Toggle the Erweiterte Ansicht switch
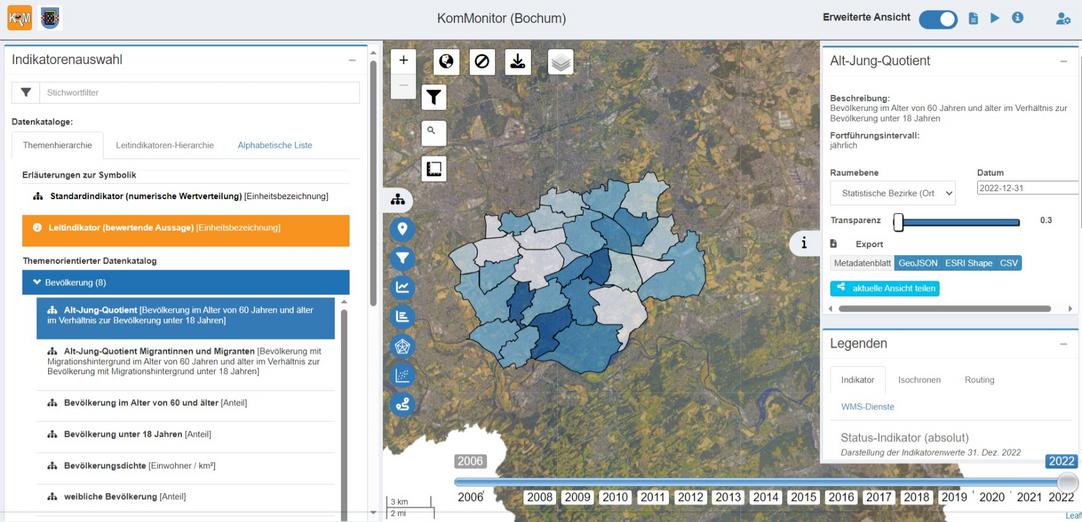Image resolution: width=1082 pixels, height=522 pixels. (x=937, y=19)
